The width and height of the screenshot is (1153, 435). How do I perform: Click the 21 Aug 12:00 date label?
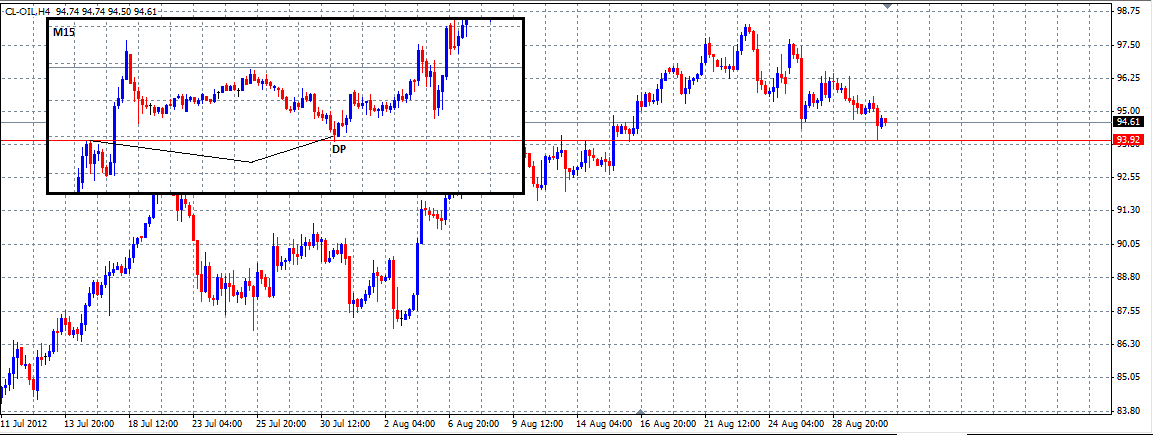734,424
